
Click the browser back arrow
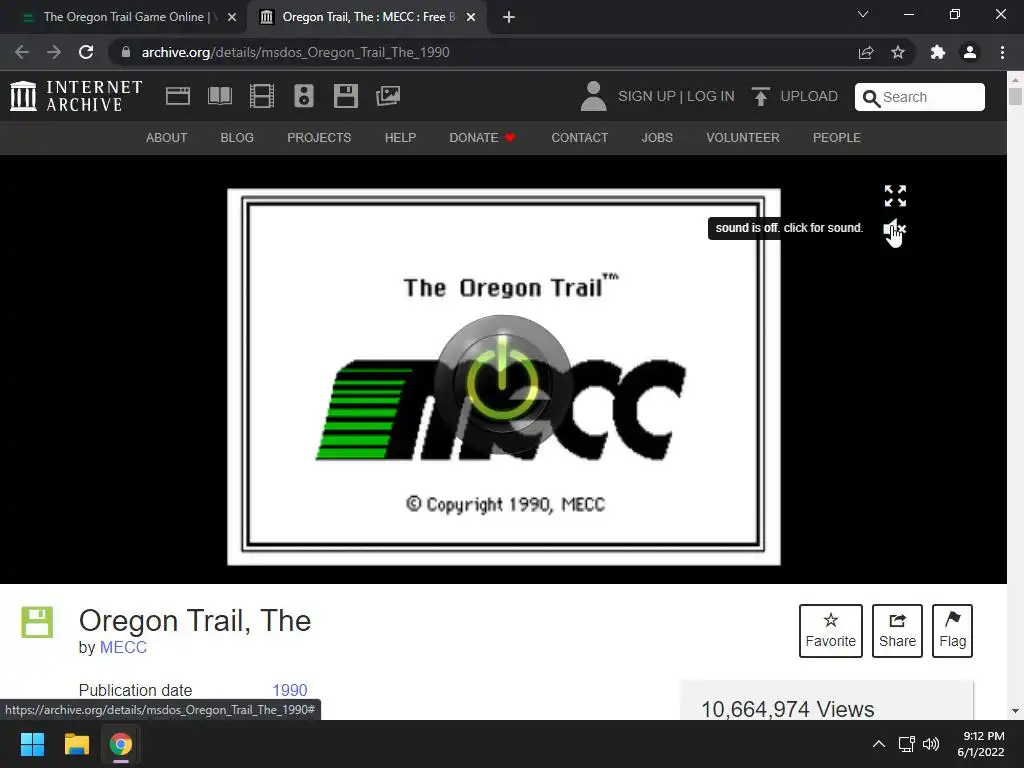pos(22,52)
